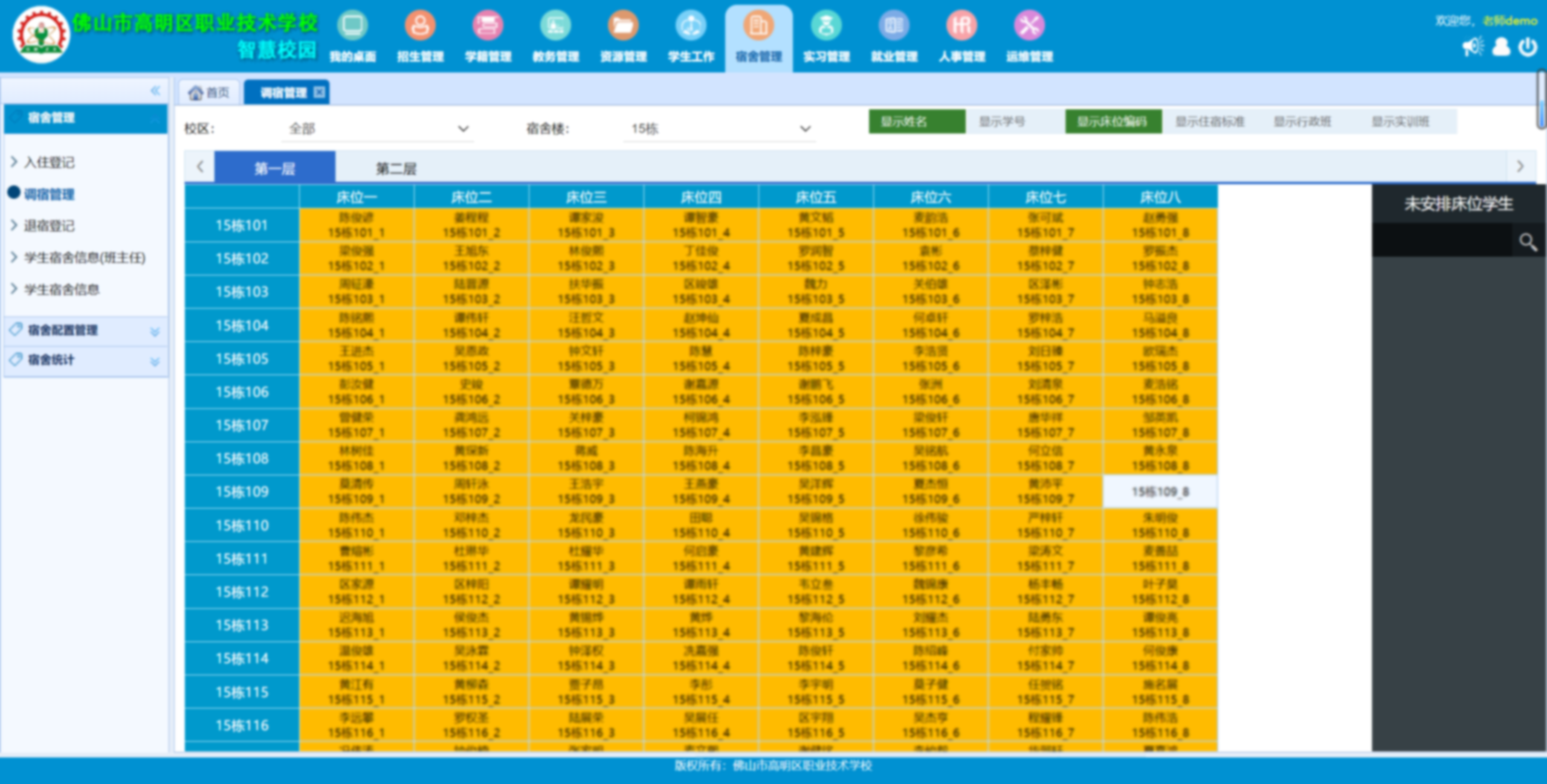Click empty bed cell 15栋109_8
1547x784 pixels.
[1160, 492]
